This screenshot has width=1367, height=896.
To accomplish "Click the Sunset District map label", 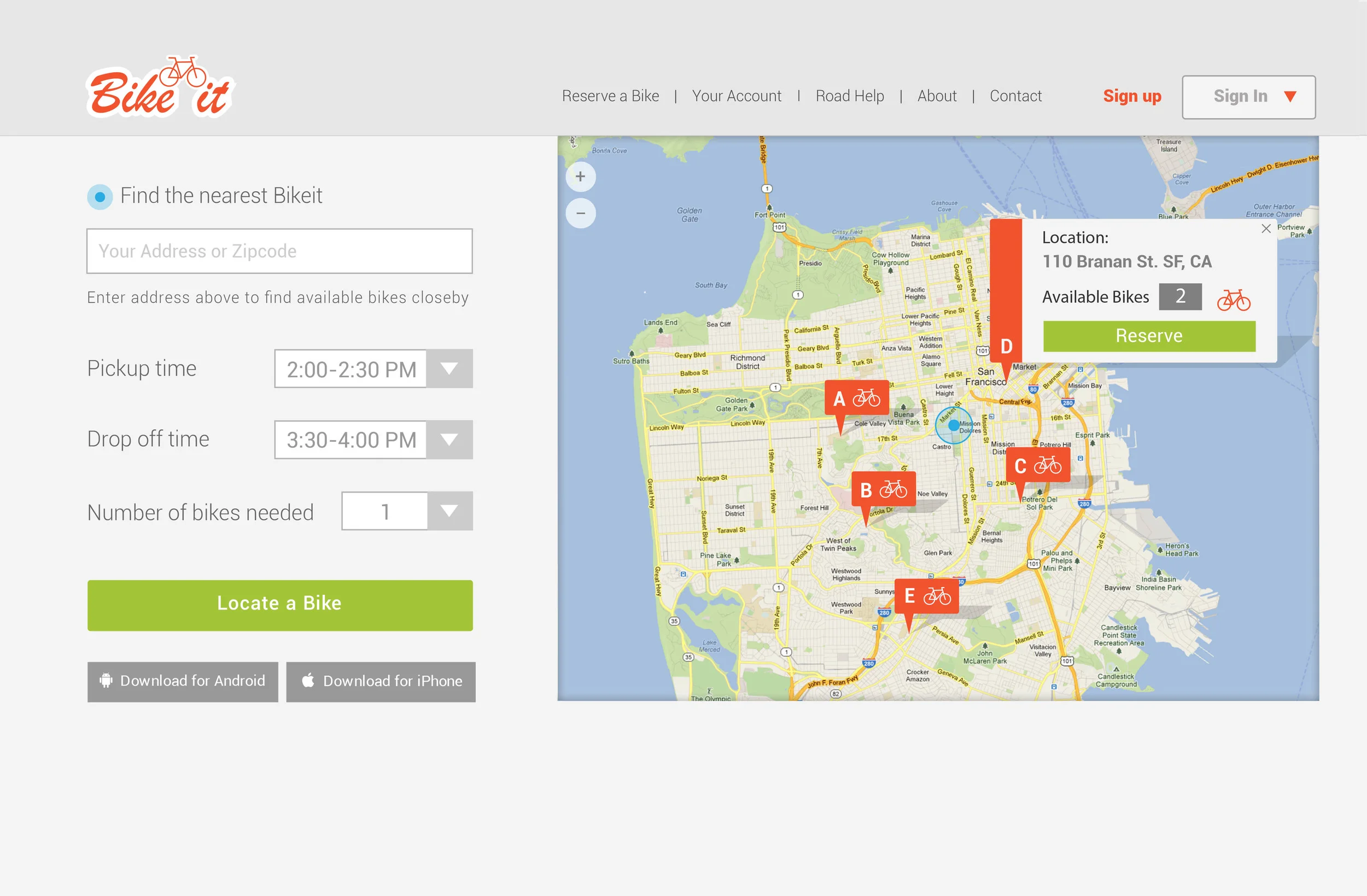I will pos(734,510).
